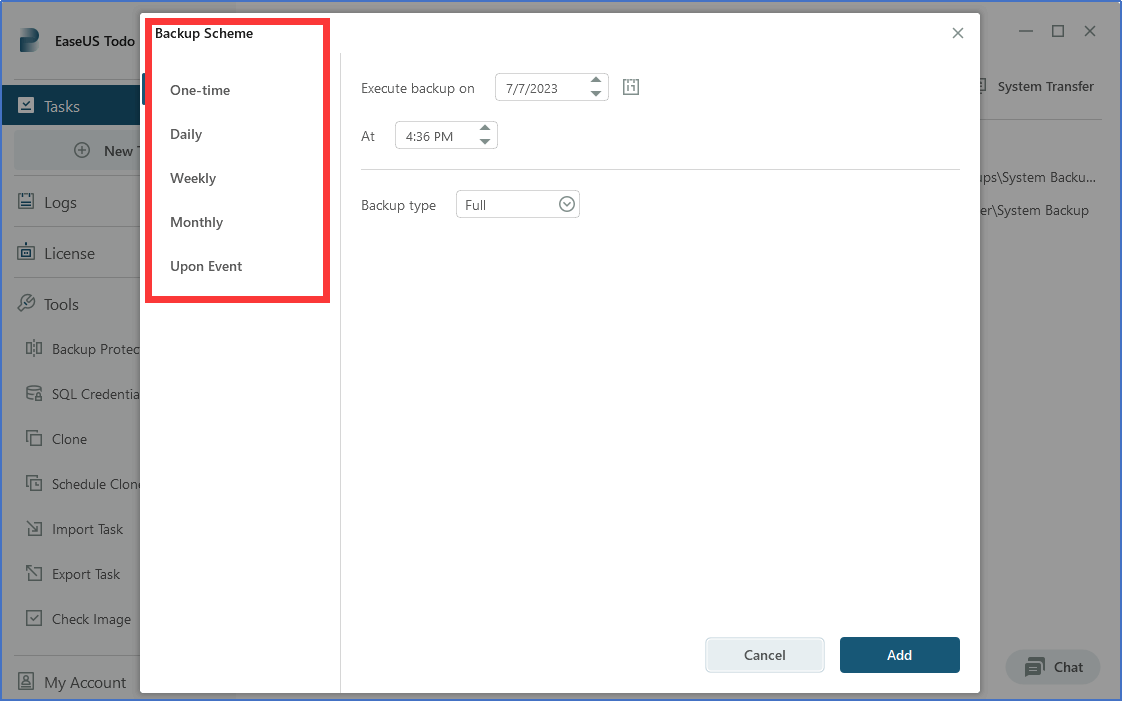Decrease the backup time with down arrow
This screenshot has height=701, width=1123.
(485, 141)
